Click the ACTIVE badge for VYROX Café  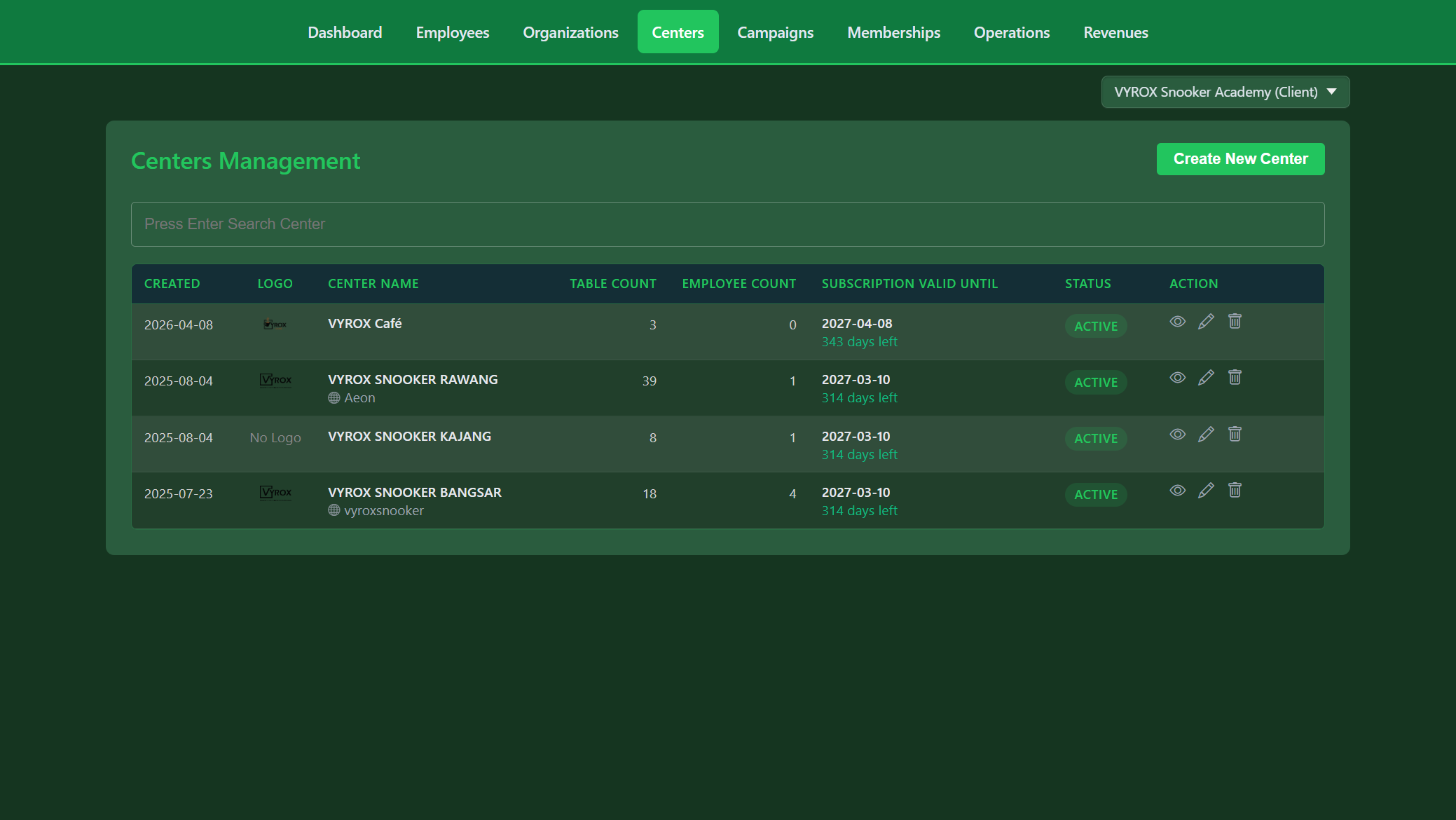pyautogui.click(x=1096, y=327)
